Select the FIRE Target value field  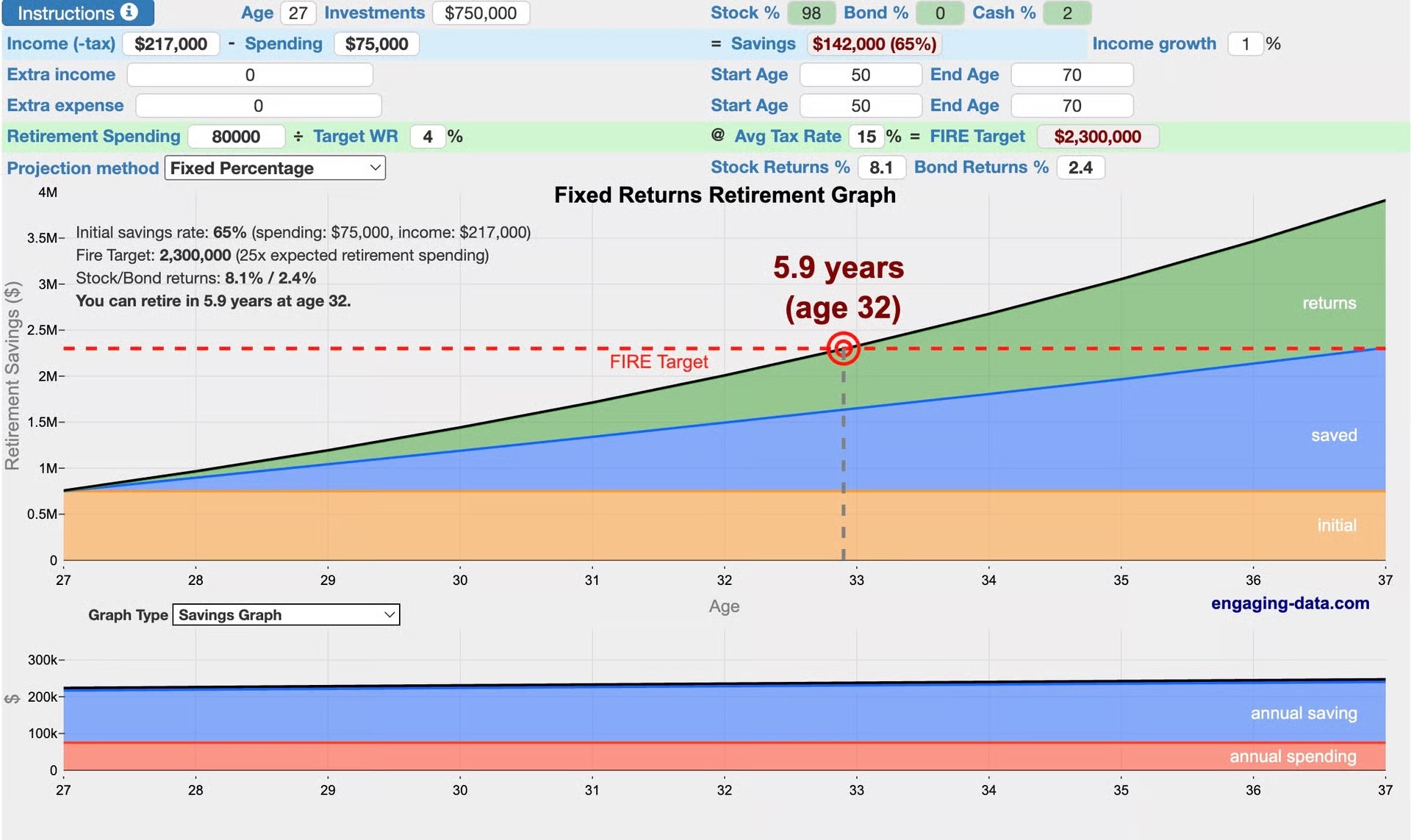[1097, 137]
